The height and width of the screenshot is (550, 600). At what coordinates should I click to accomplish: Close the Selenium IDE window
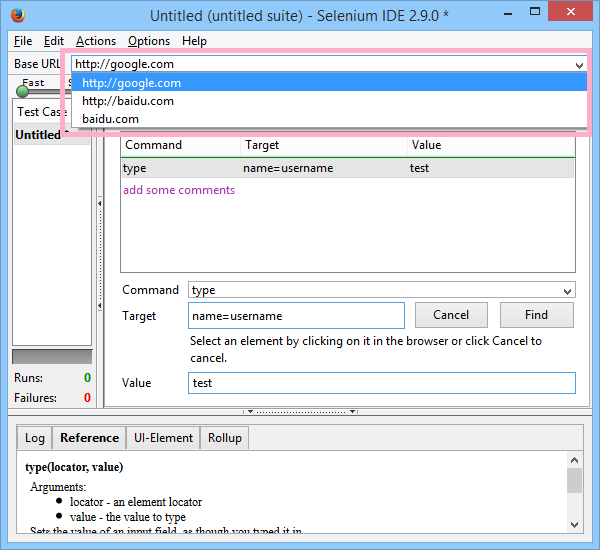571,11
